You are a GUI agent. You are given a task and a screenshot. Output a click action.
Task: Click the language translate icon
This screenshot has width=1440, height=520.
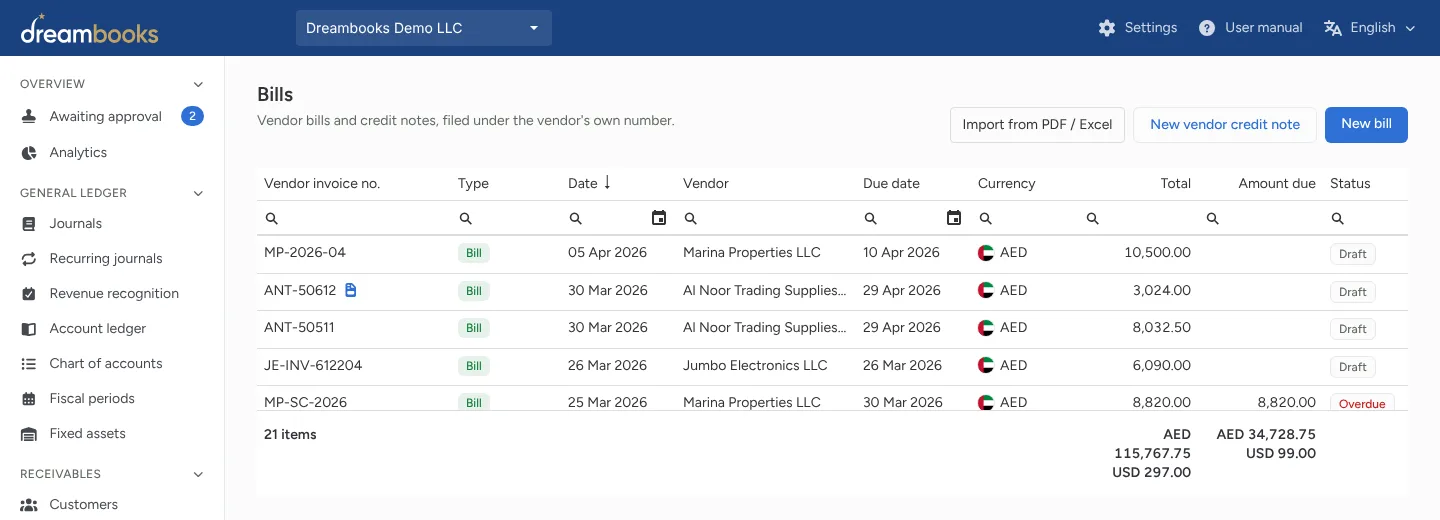coord(1332,28)
